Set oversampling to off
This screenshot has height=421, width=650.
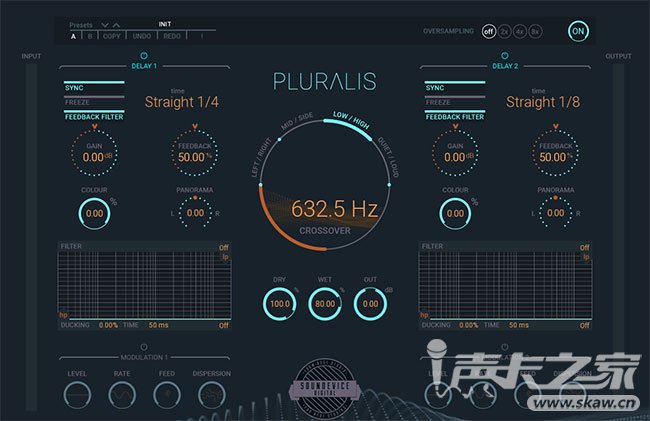tap(489, 31)
